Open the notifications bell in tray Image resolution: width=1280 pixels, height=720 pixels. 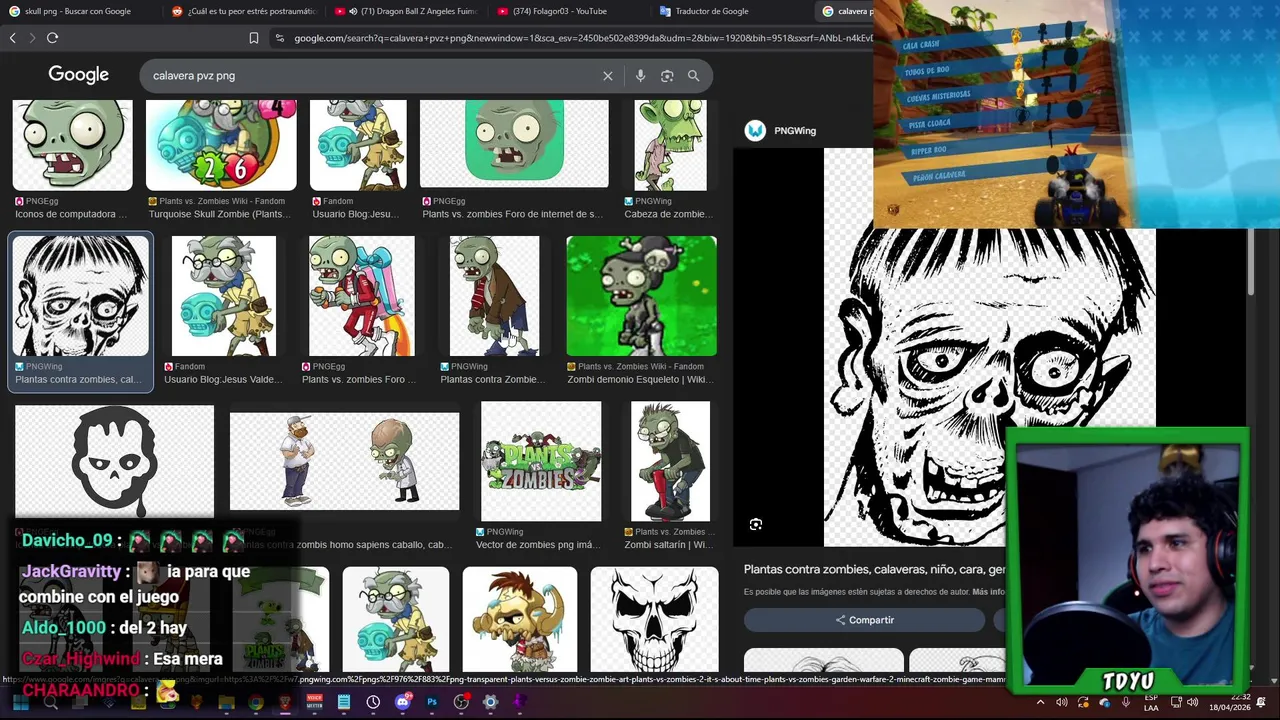click(1261, 702)
